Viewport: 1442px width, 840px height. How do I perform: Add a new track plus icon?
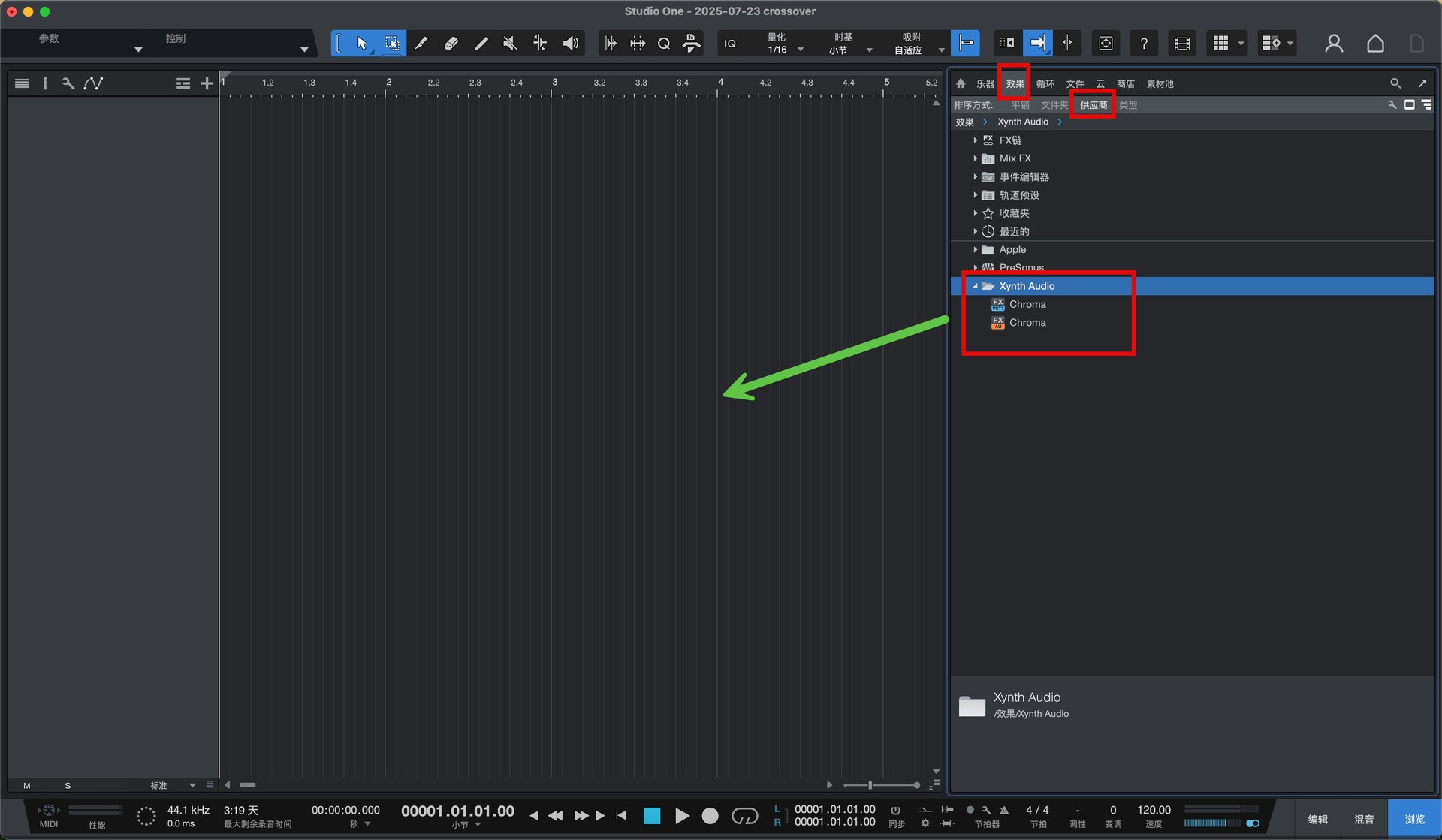pos(207,83)
